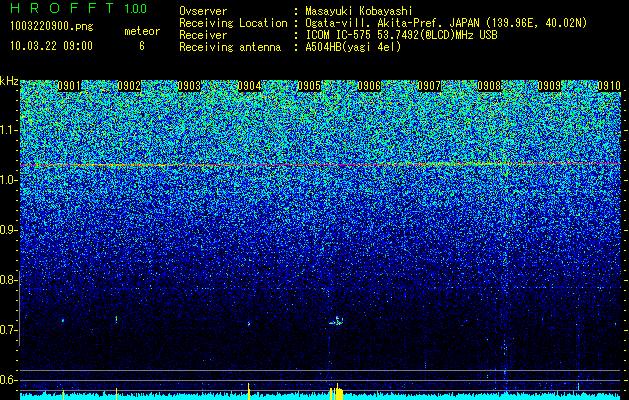Click the Receiver label
The image size is (629, 400).
pos(203,35)
